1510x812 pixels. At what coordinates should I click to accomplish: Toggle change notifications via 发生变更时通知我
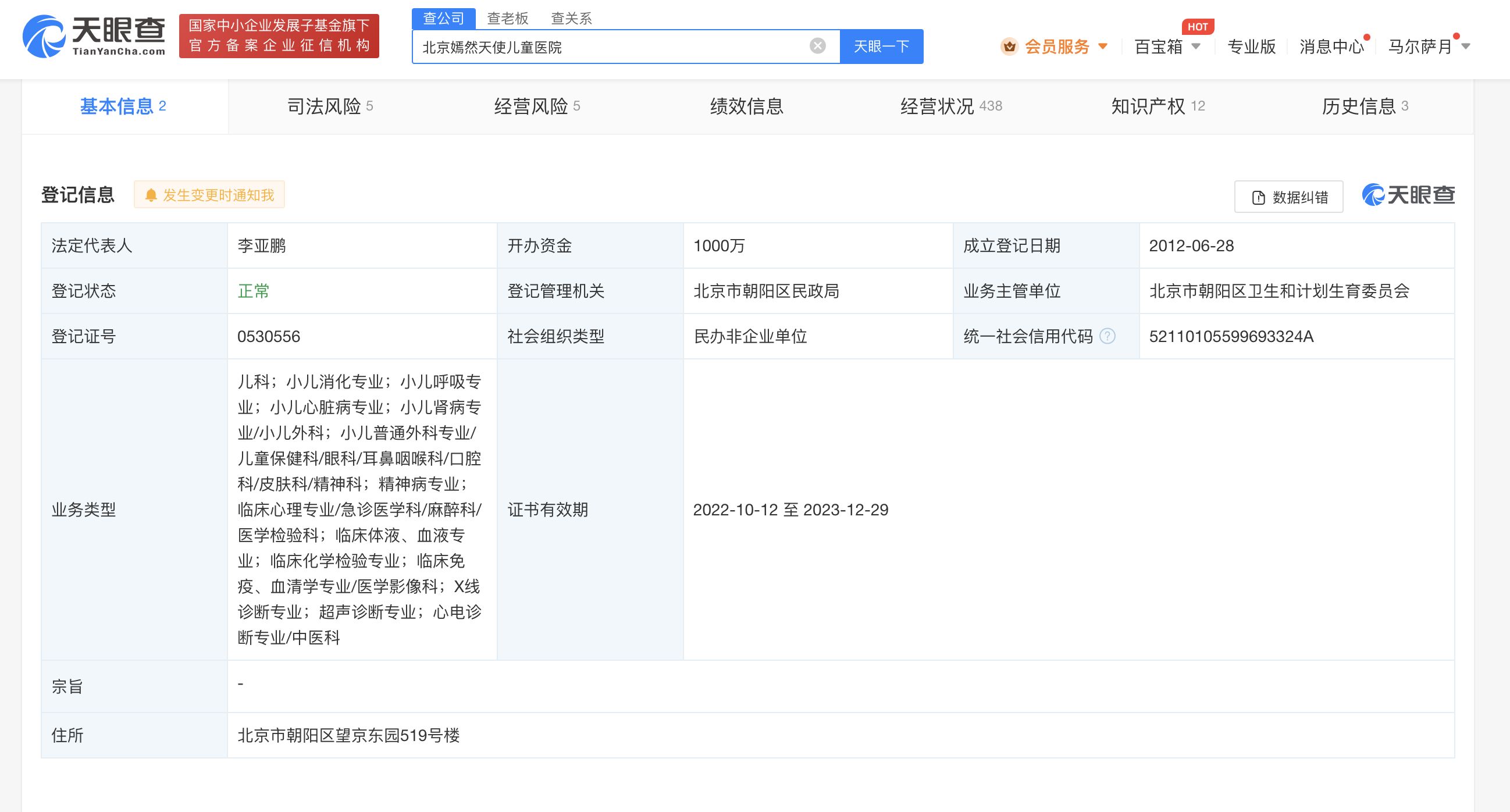coord(209,194)
